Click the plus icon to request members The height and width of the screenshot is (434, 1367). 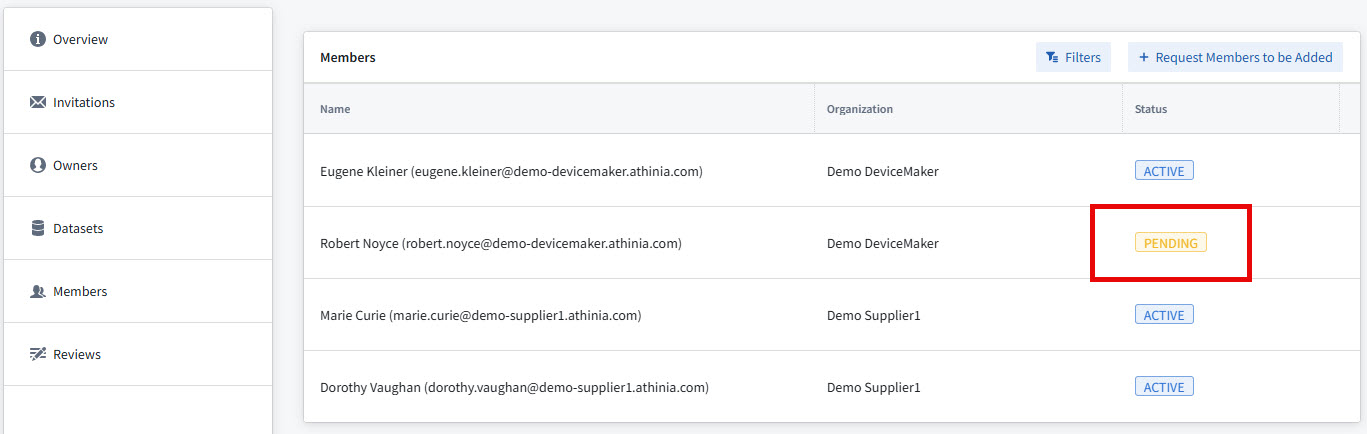(1144, 57)
